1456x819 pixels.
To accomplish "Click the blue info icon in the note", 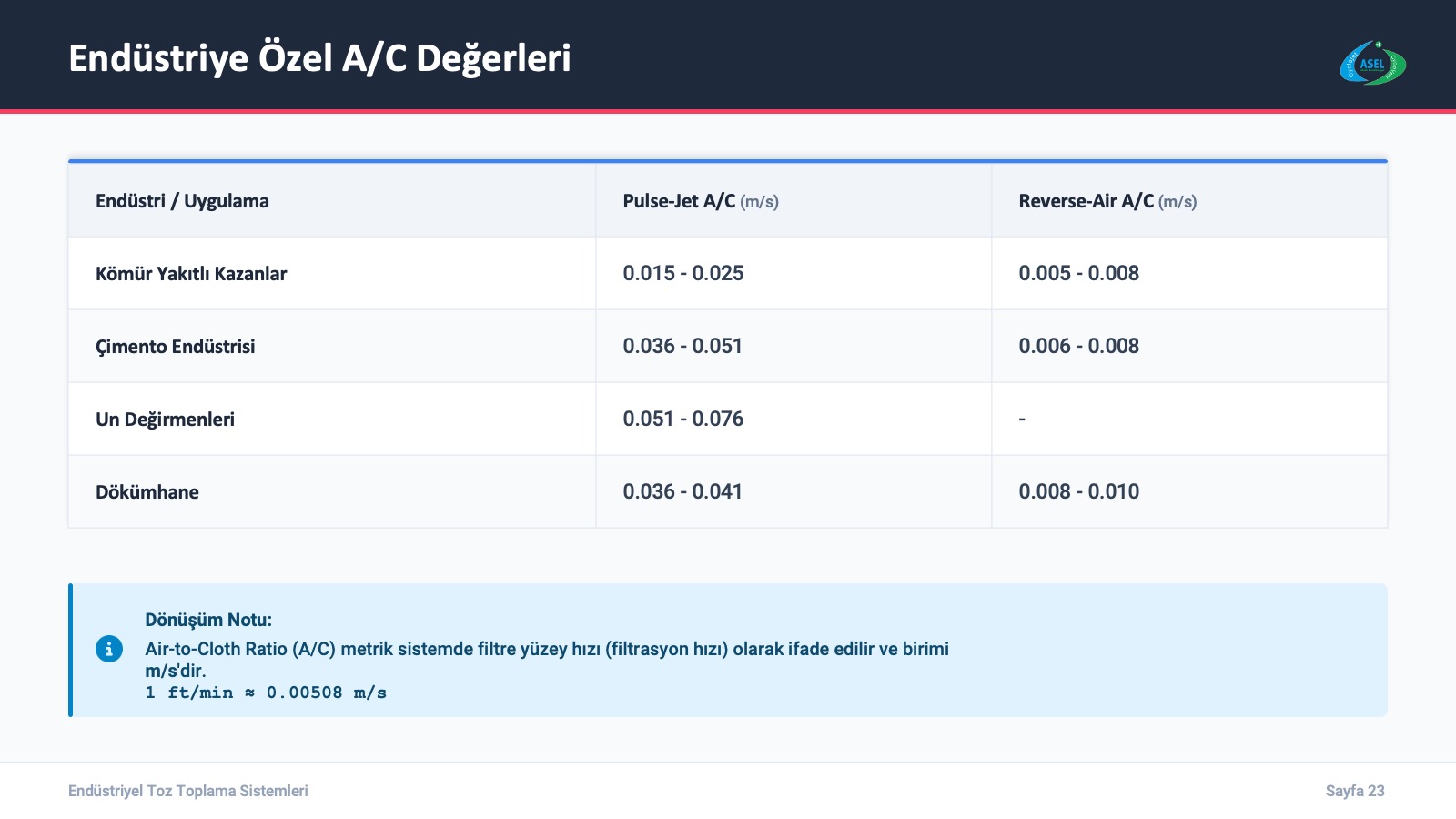I will point(109,649).
